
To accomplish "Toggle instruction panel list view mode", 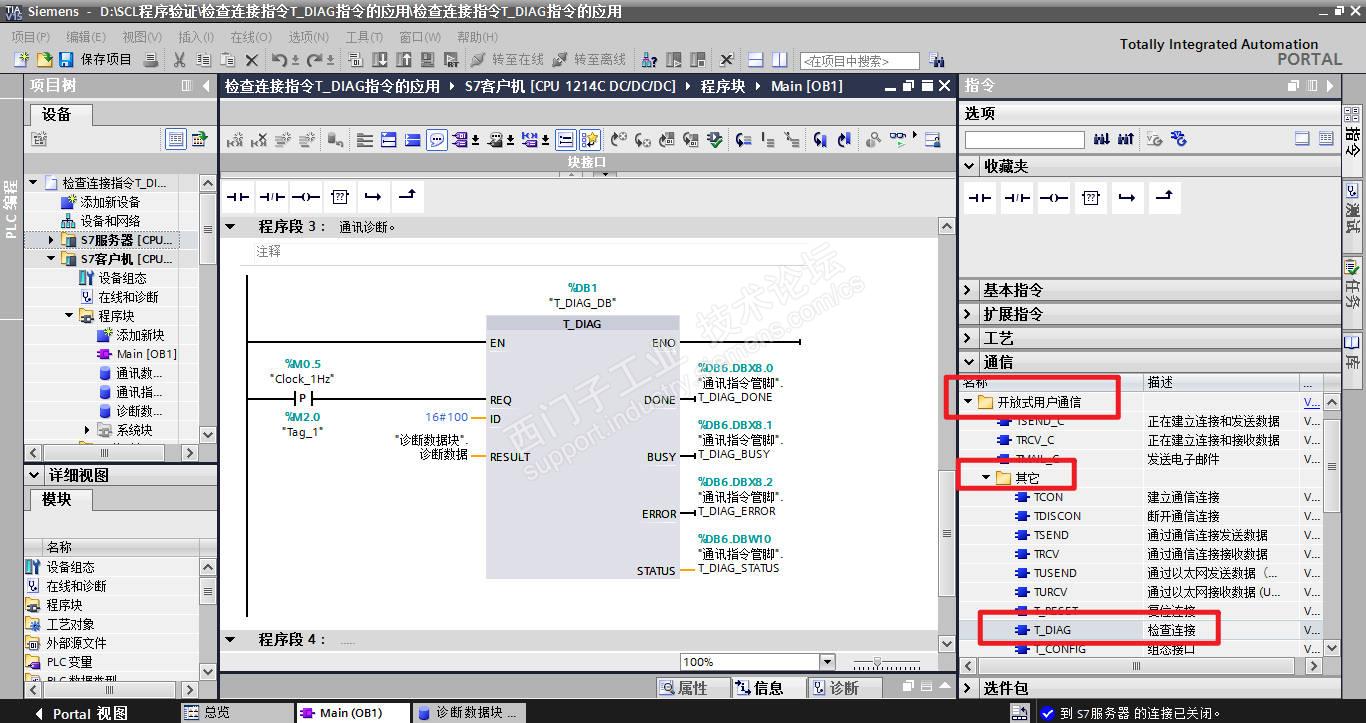I will coord(1325,139).
